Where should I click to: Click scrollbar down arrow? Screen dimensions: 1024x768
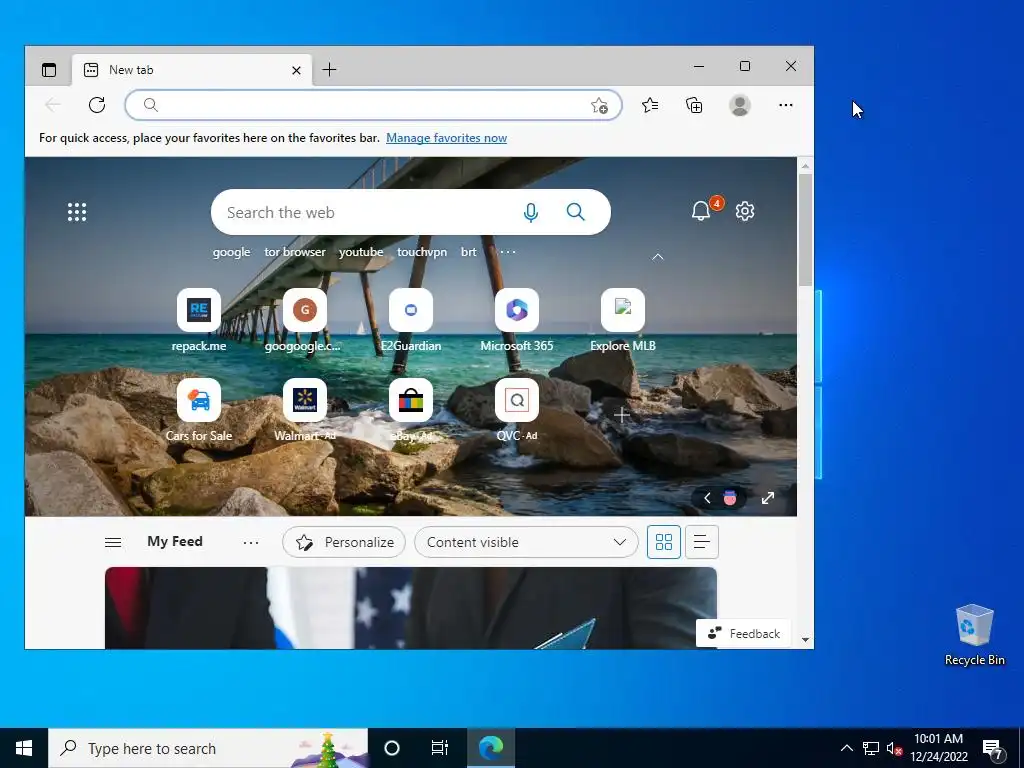coord(805,640)
